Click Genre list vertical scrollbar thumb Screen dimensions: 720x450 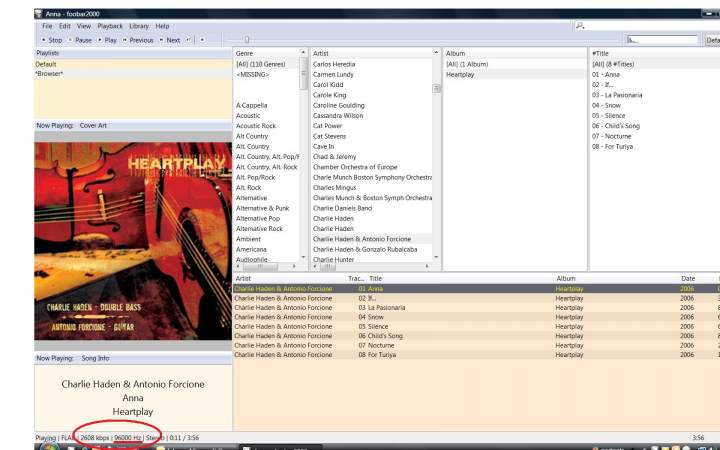[x=303, y=73]
